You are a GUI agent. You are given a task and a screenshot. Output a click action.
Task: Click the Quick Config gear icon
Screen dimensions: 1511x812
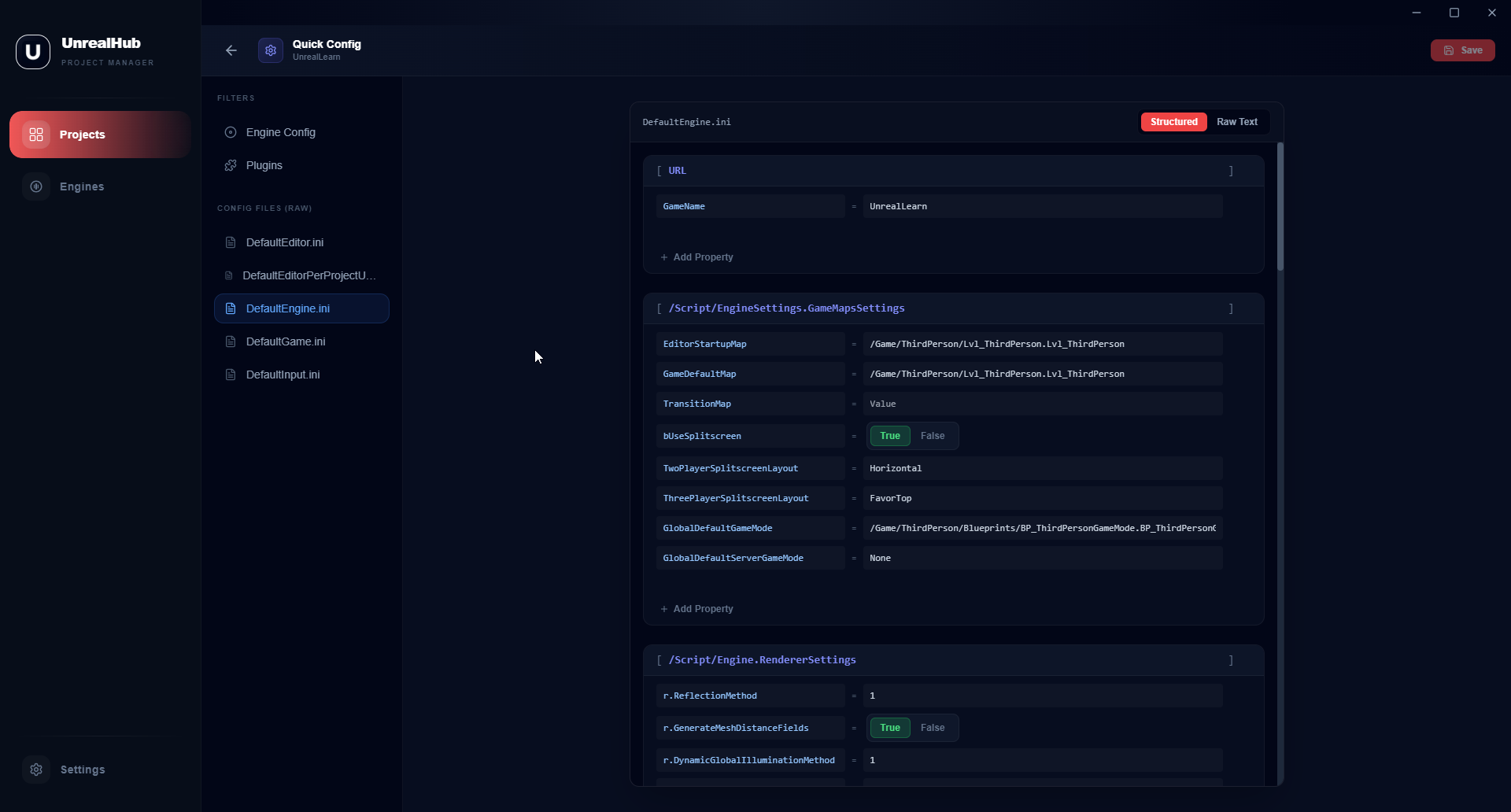(271, 50)
